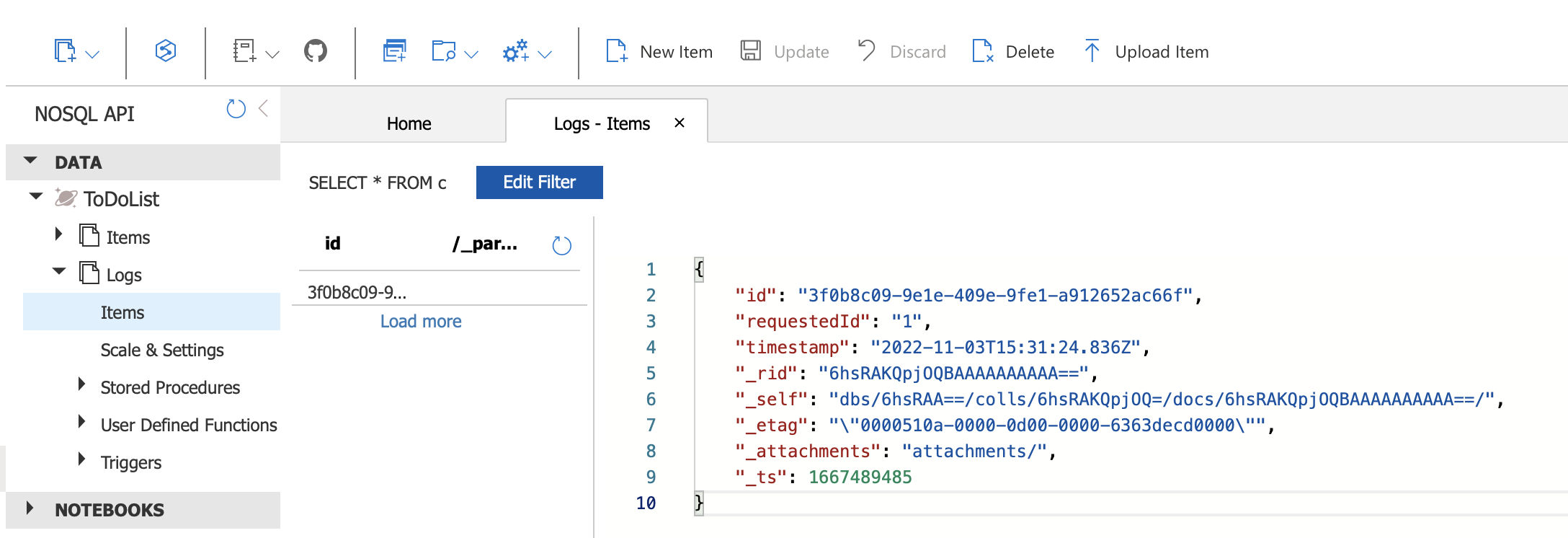Image resolution: width=1568 pixels, height=538 pixels.
Task: Expand User Defined Functions
Action: tap(81, 421)
